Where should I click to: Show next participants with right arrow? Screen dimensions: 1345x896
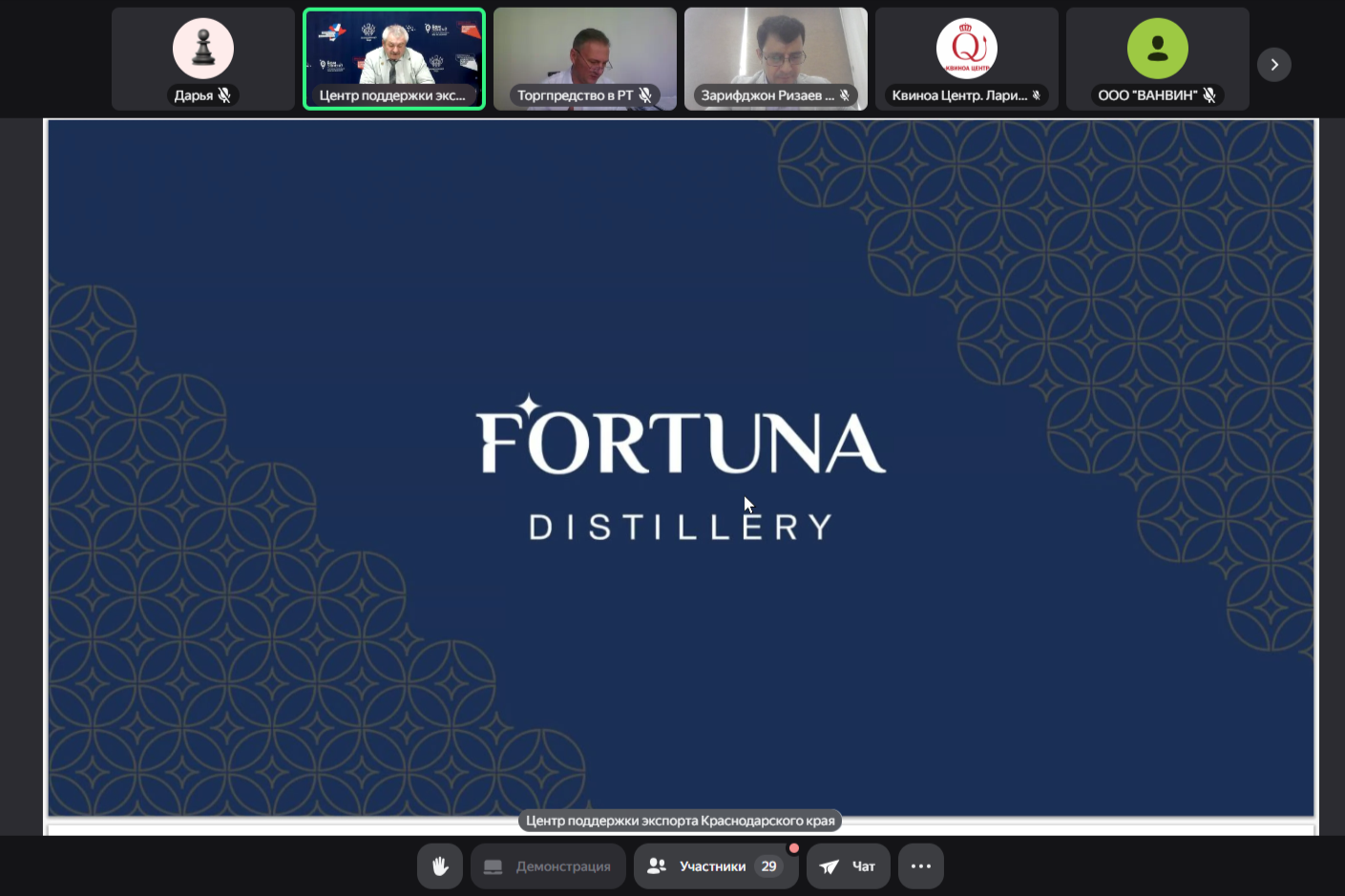pos(1274,65)
